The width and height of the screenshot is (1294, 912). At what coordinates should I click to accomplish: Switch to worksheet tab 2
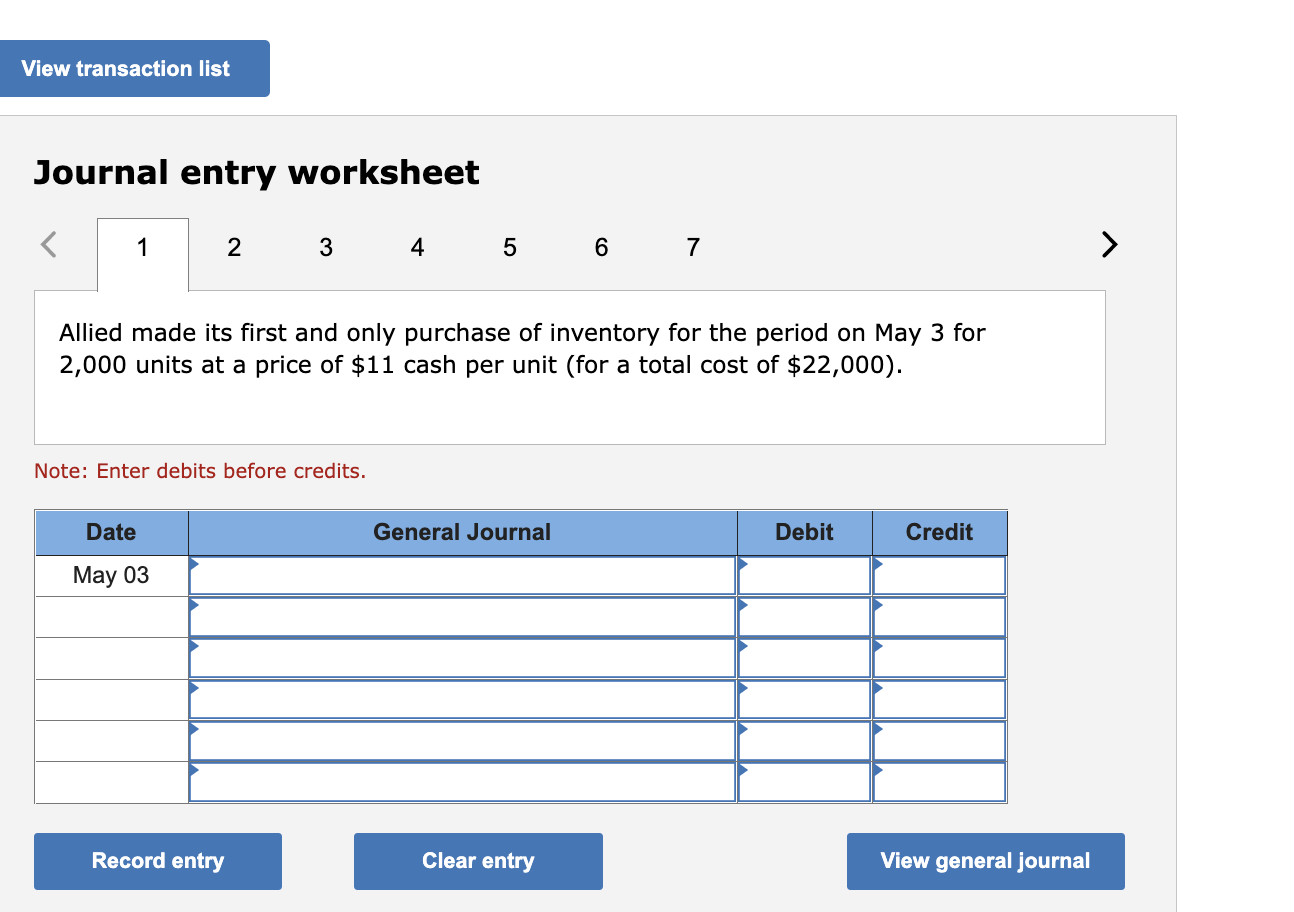coord(234,247)
